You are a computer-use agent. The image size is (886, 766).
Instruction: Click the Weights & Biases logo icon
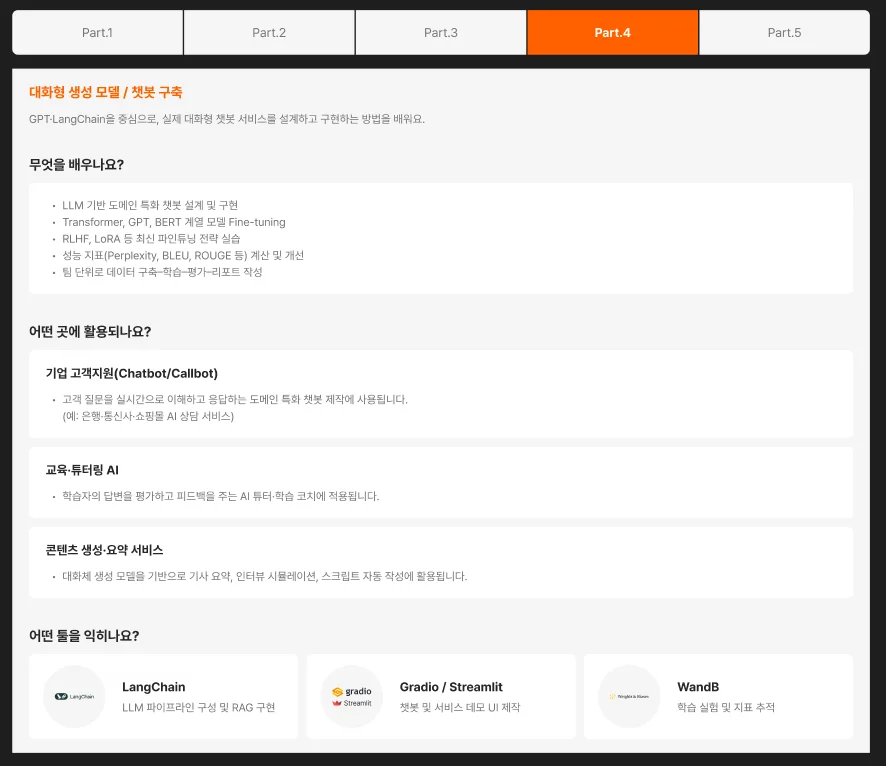click(x=629, y=696)
